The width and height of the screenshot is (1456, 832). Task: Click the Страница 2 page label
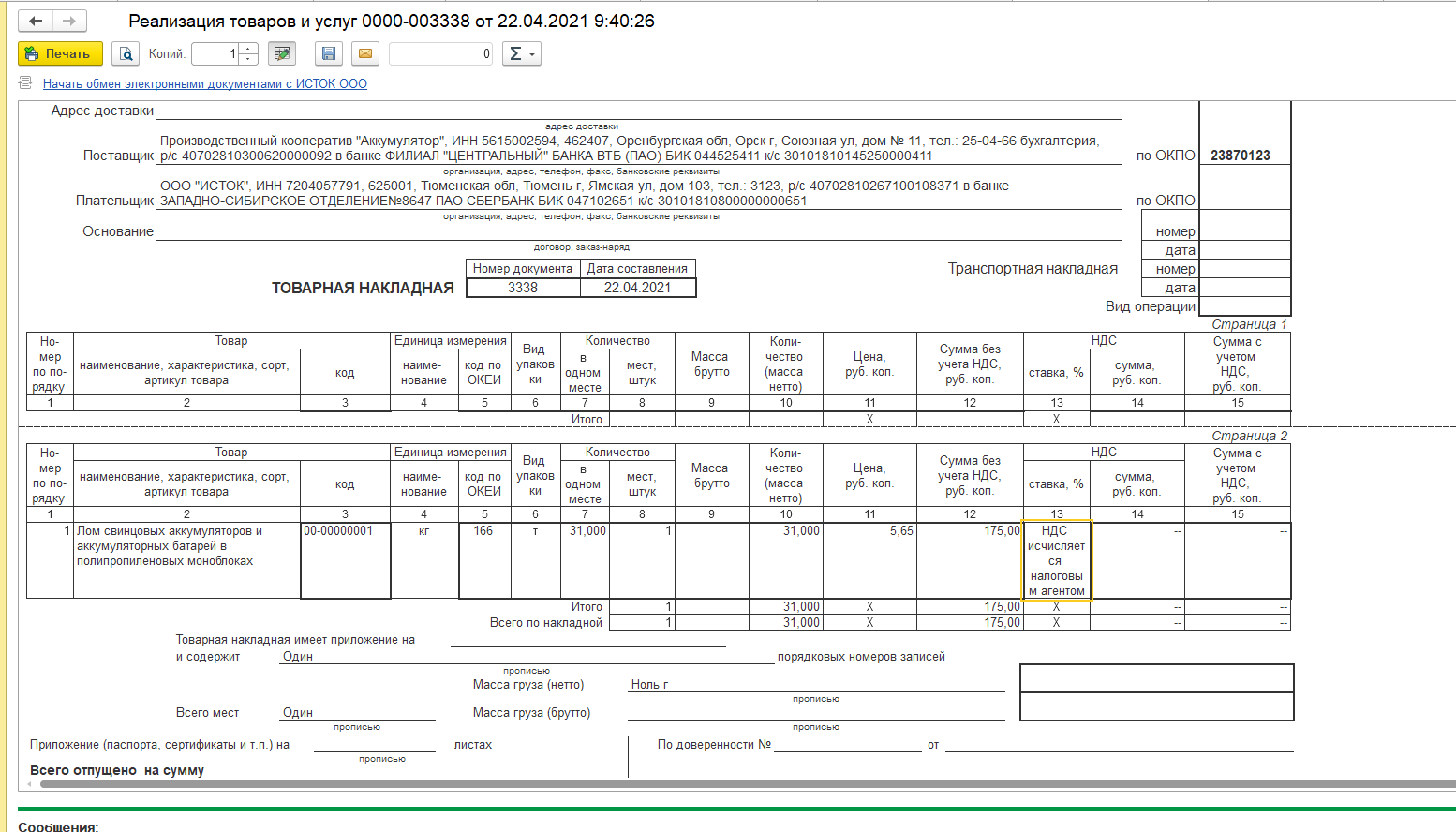1250,436
